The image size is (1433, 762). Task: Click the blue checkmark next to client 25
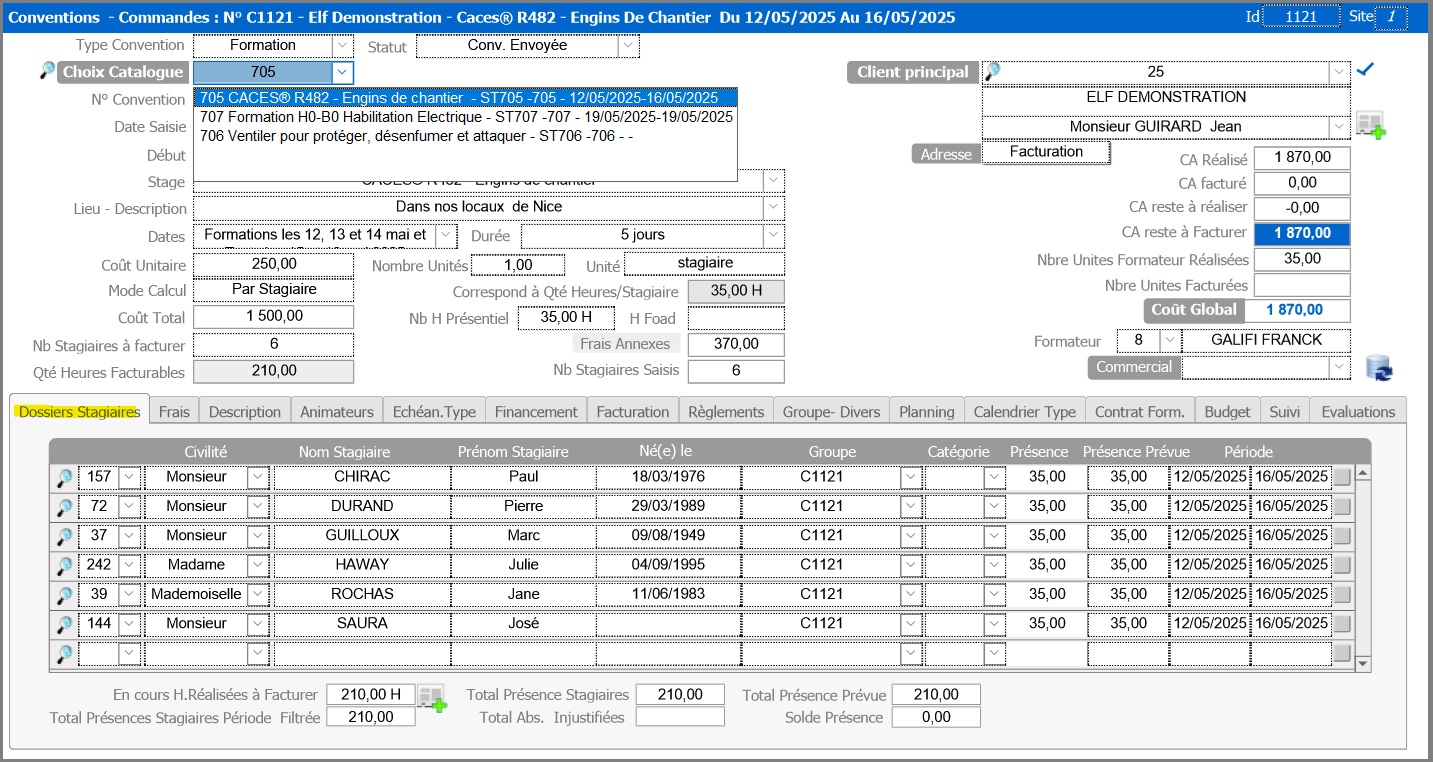(x=1366, y=70)
